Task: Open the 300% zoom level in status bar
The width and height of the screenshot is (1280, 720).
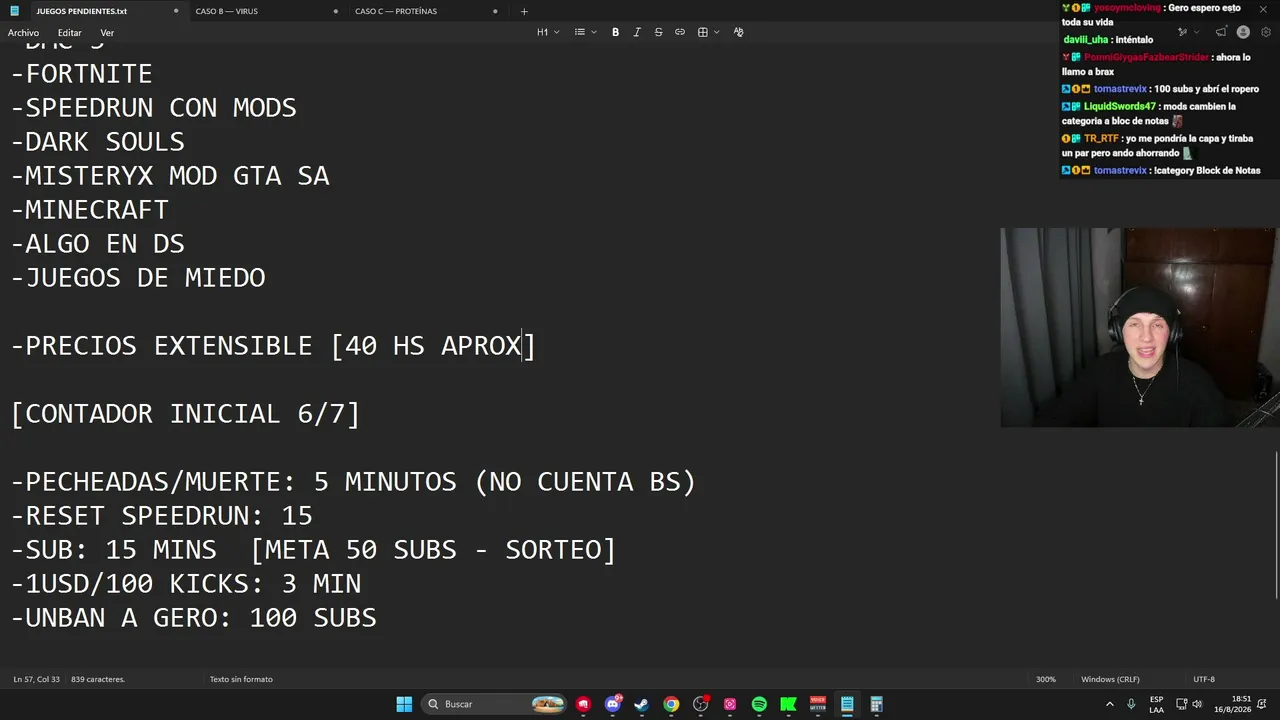Action: coord(1045,679)
